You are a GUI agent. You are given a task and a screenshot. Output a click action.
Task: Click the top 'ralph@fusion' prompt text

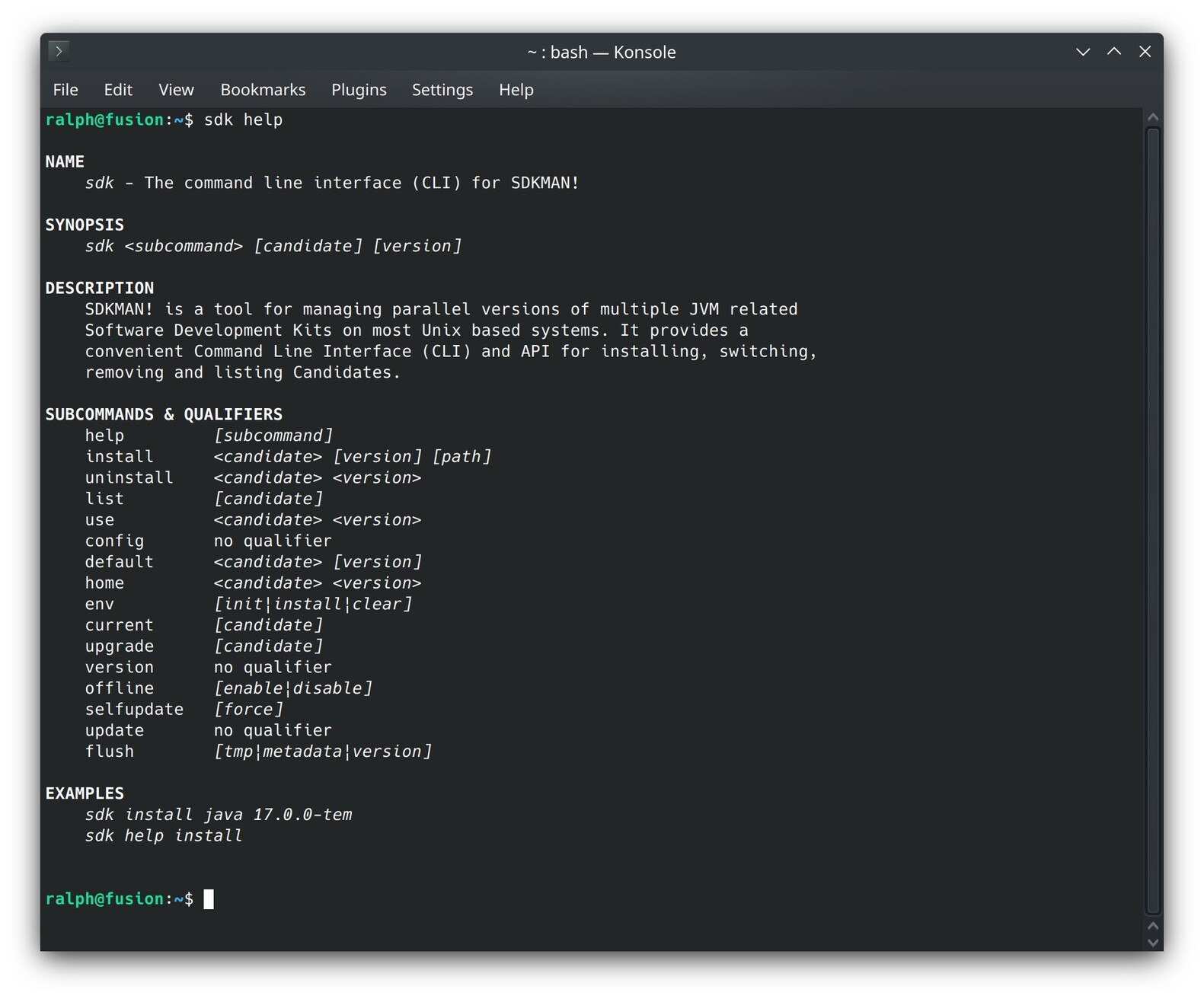(x=104, y=120)
